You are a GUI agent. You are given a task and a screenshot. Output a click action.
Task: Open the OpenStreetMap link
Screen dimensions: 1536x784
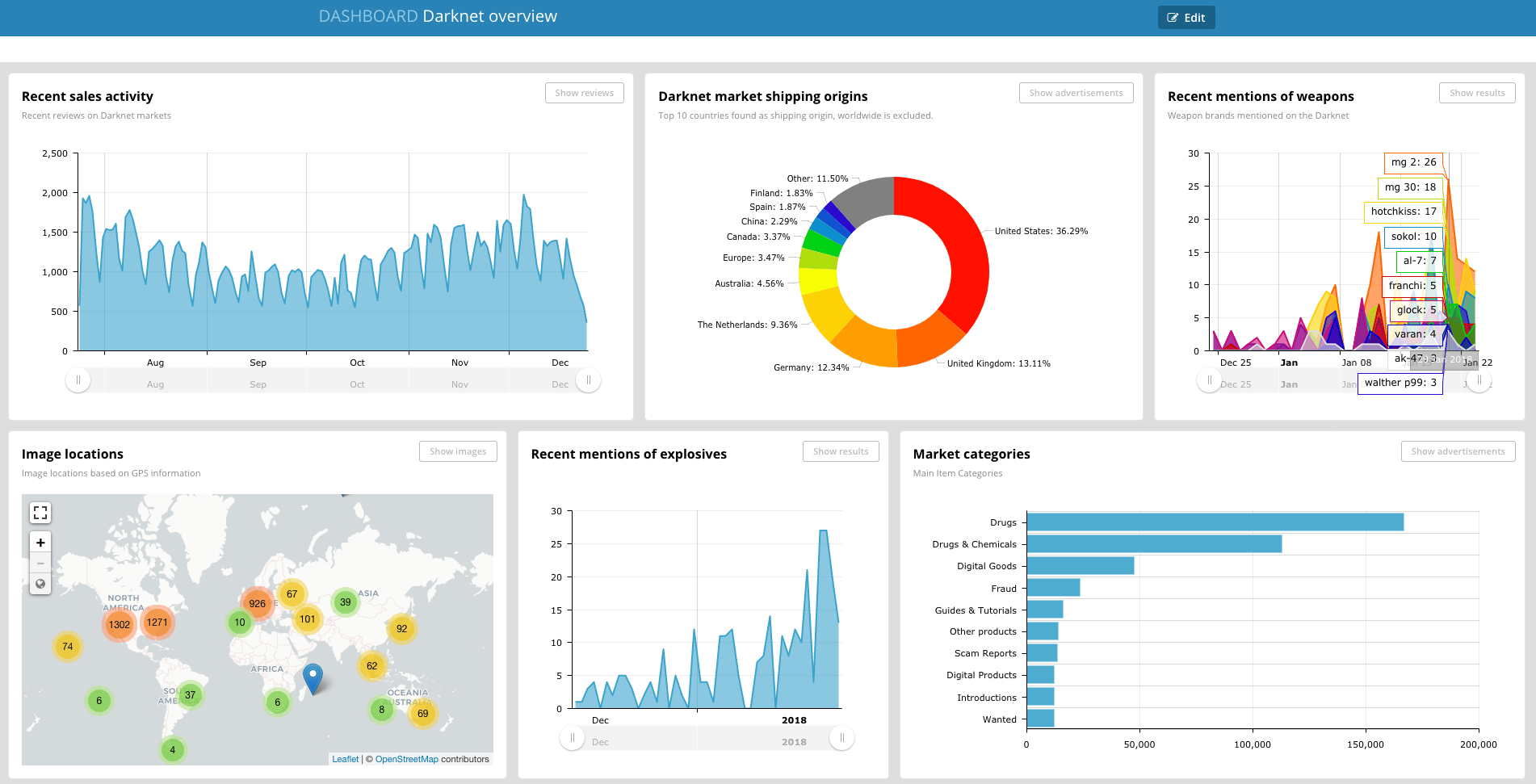(x=407, y=759)
